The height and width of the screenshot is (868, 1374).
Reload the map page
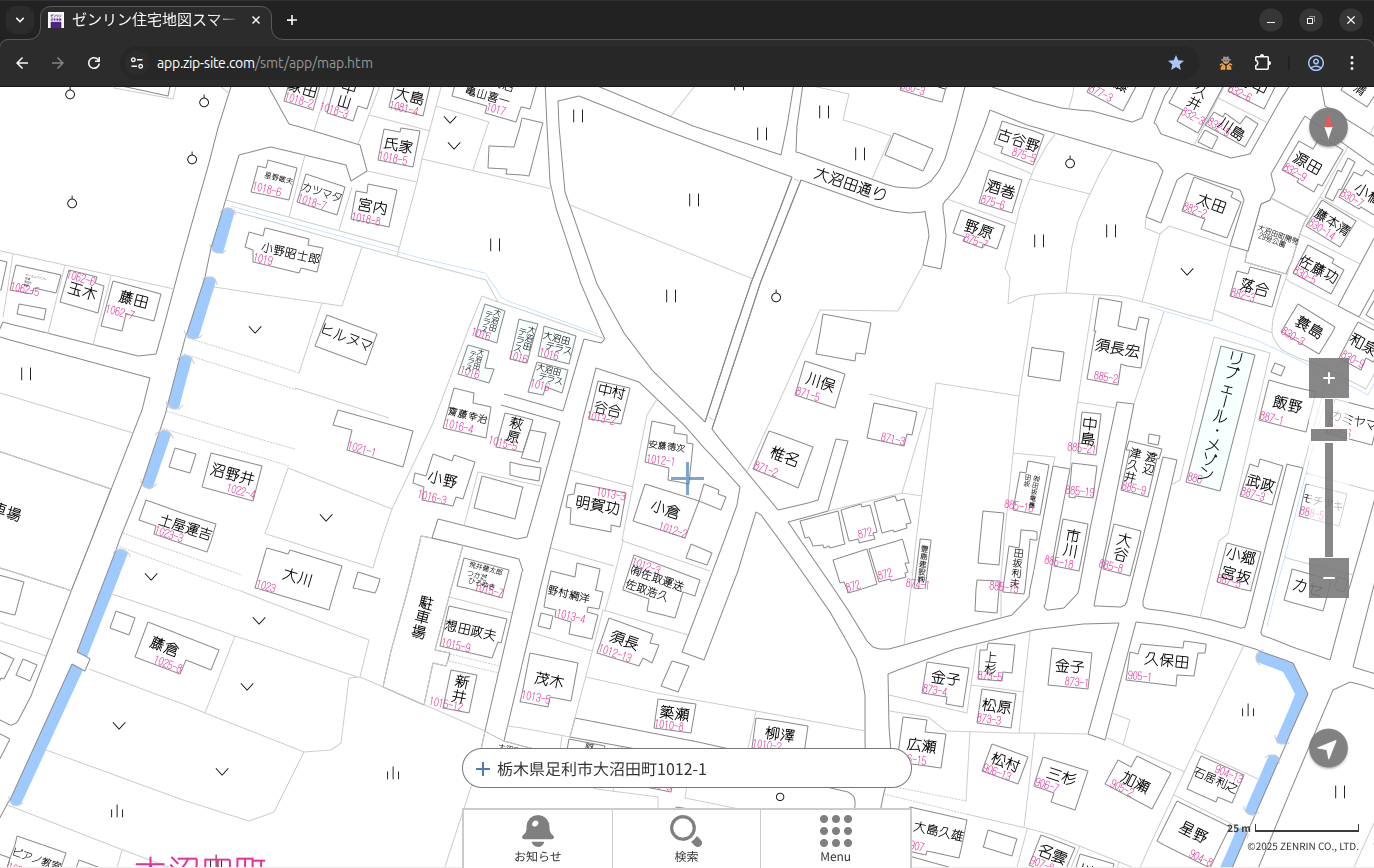94,63
